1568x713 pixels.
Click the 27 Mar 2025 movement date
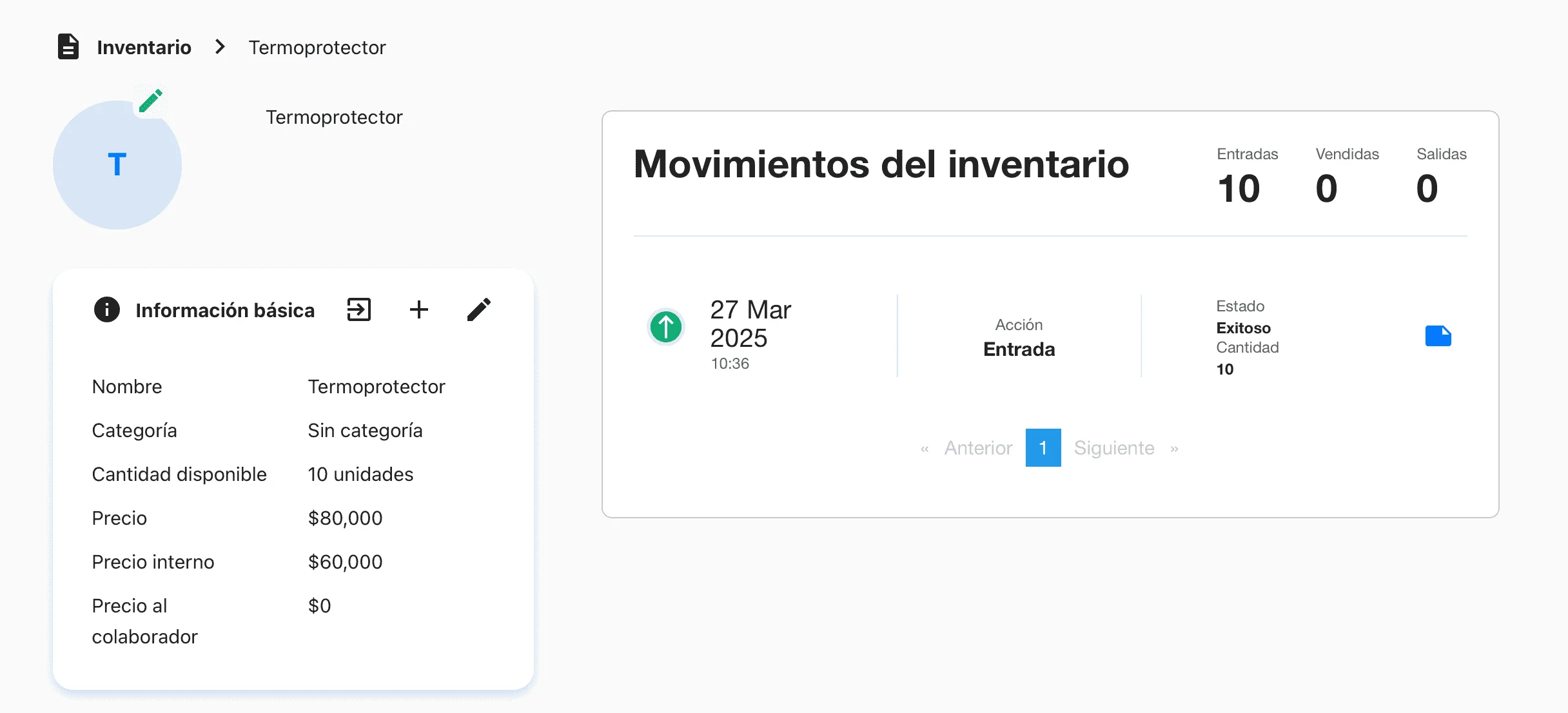click(750, 324)
